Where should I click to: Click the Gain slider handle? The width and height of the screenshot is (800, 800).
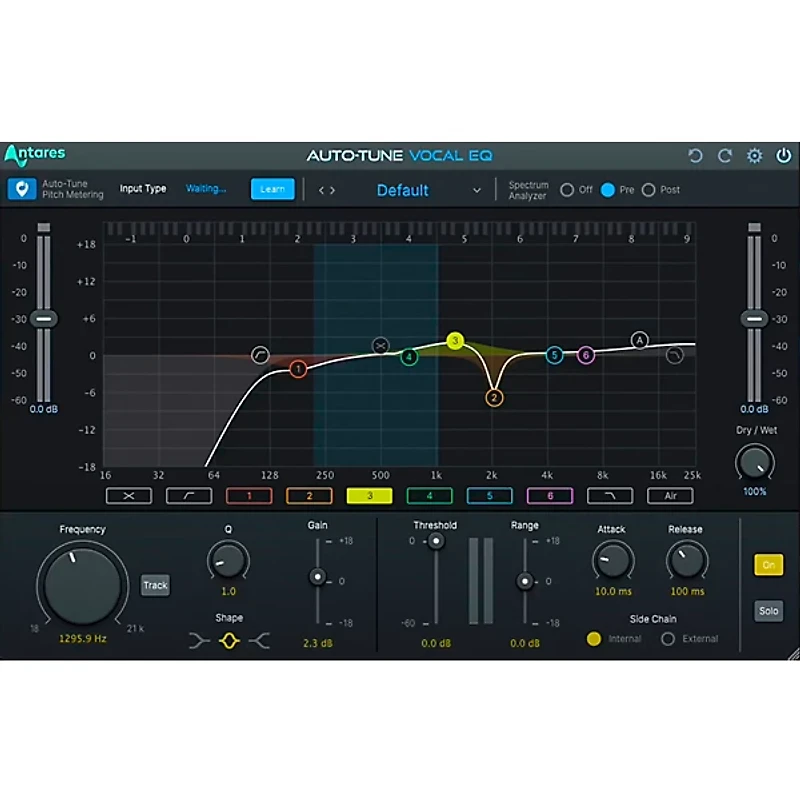click(x=319, y=578)
